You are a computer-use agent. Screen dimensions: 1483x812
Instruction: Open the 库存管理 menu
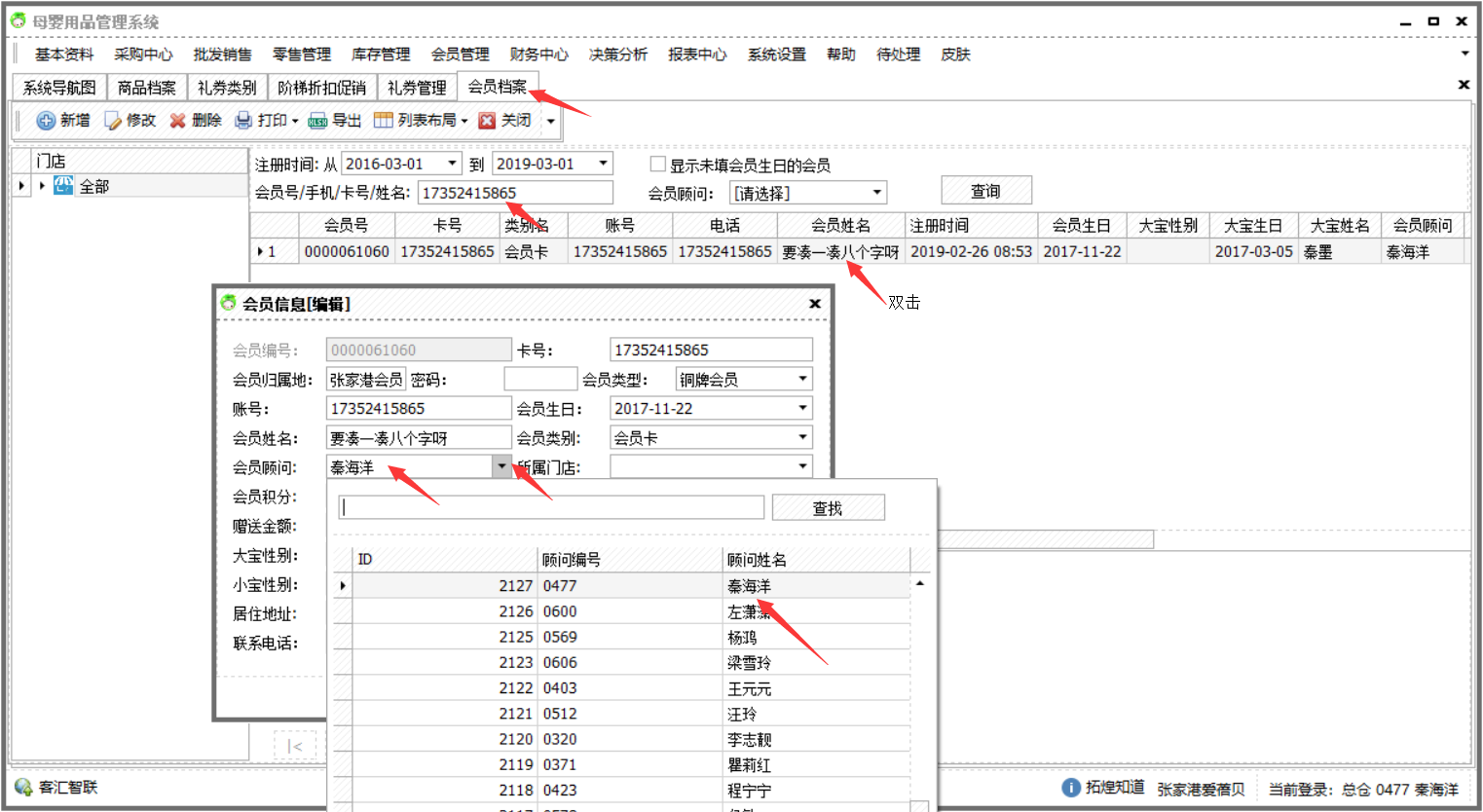[x=381, y=55]
